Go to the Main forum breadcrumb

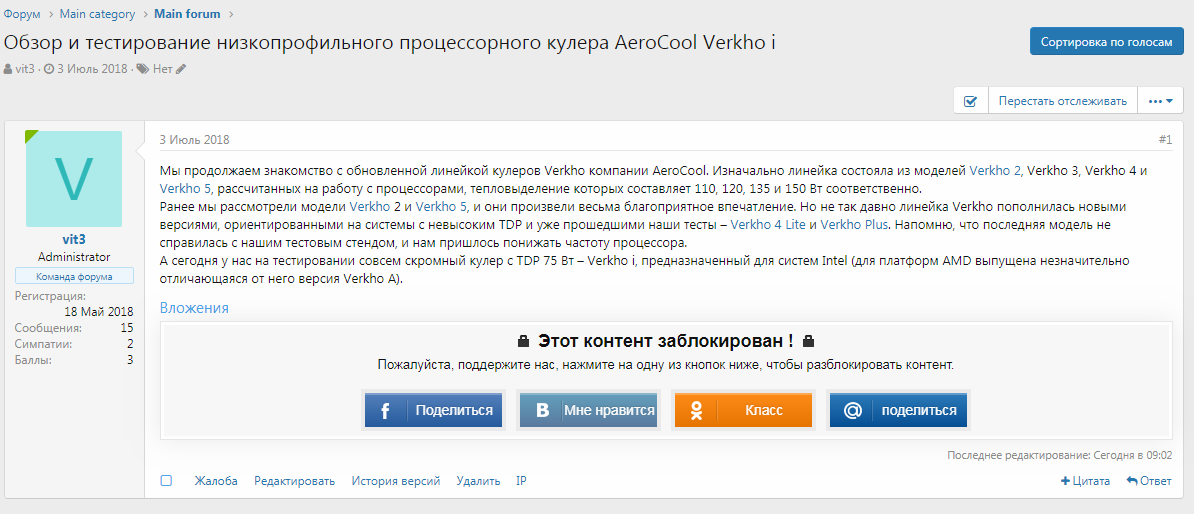click(187, 14)
